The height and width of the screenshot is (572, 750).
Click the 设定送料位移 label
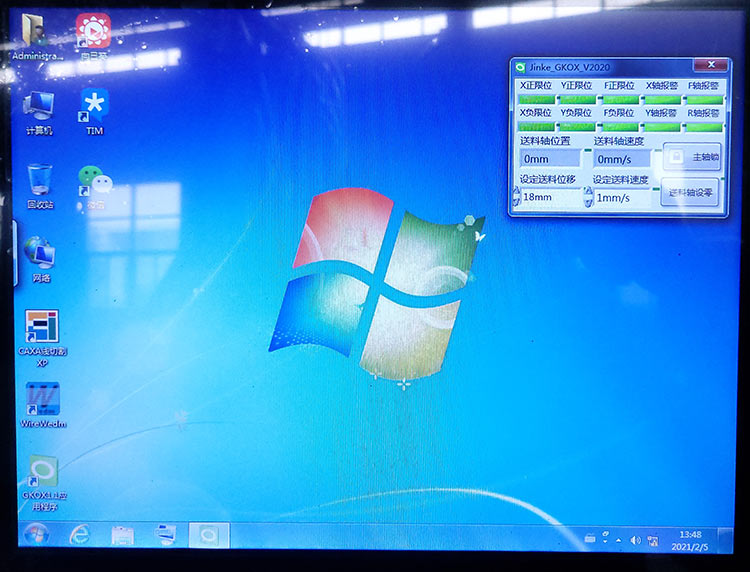[x=548, y=179]
